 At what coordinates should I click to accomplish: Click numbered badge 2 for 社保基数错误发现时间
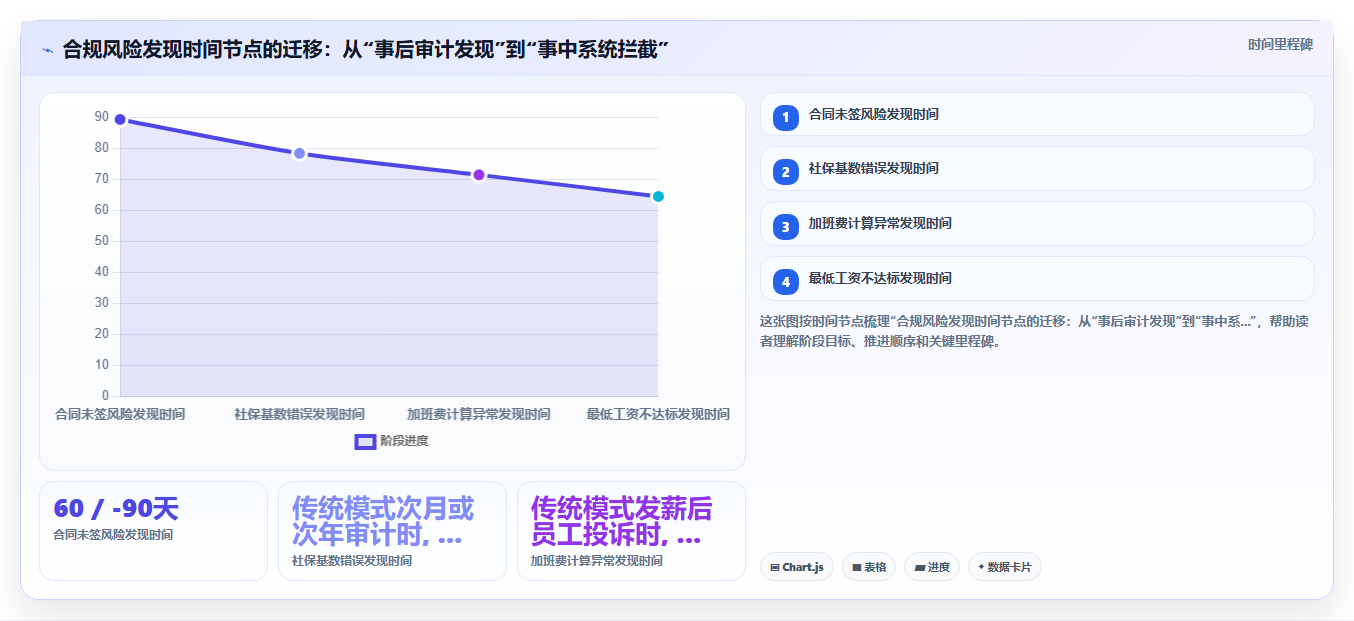[x=786, y=172]
